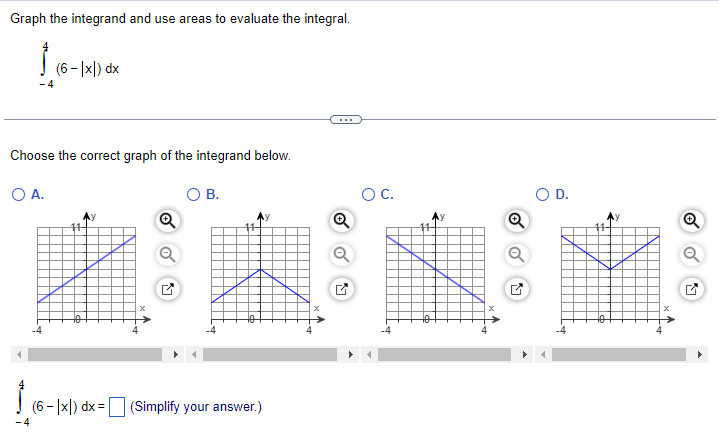Click right arrow under graph A scrollbar

point(175,354)
